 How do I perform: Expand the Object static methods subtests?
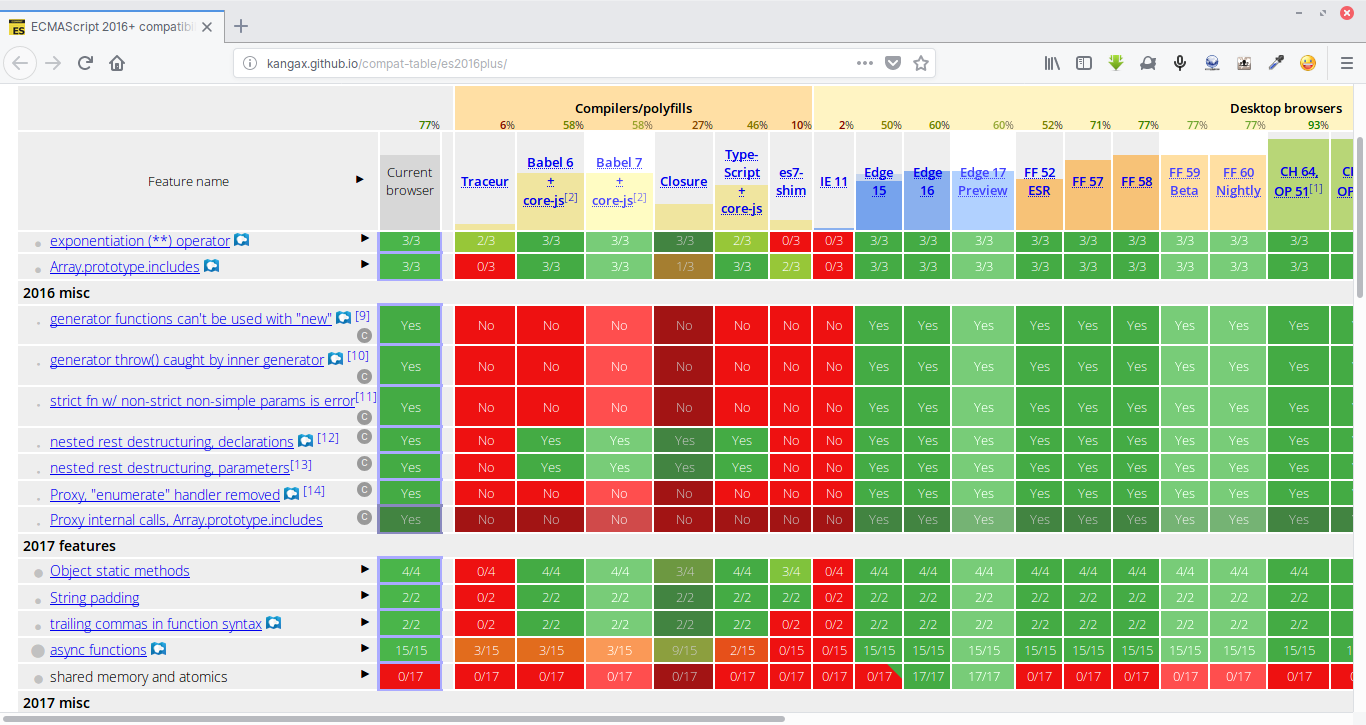tap(364, 571)
